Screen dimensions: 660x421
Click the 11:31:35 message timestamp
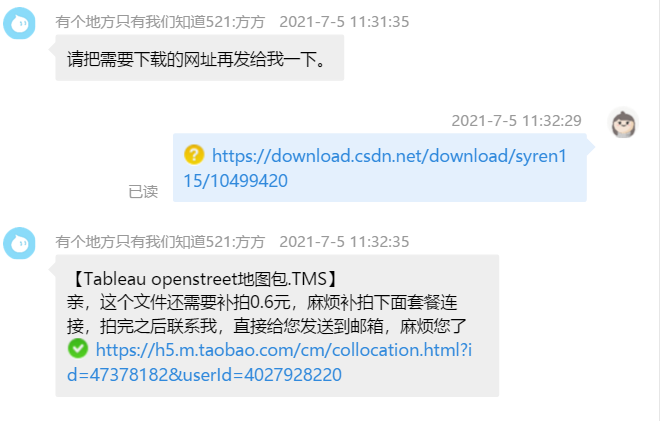[344, 22]
